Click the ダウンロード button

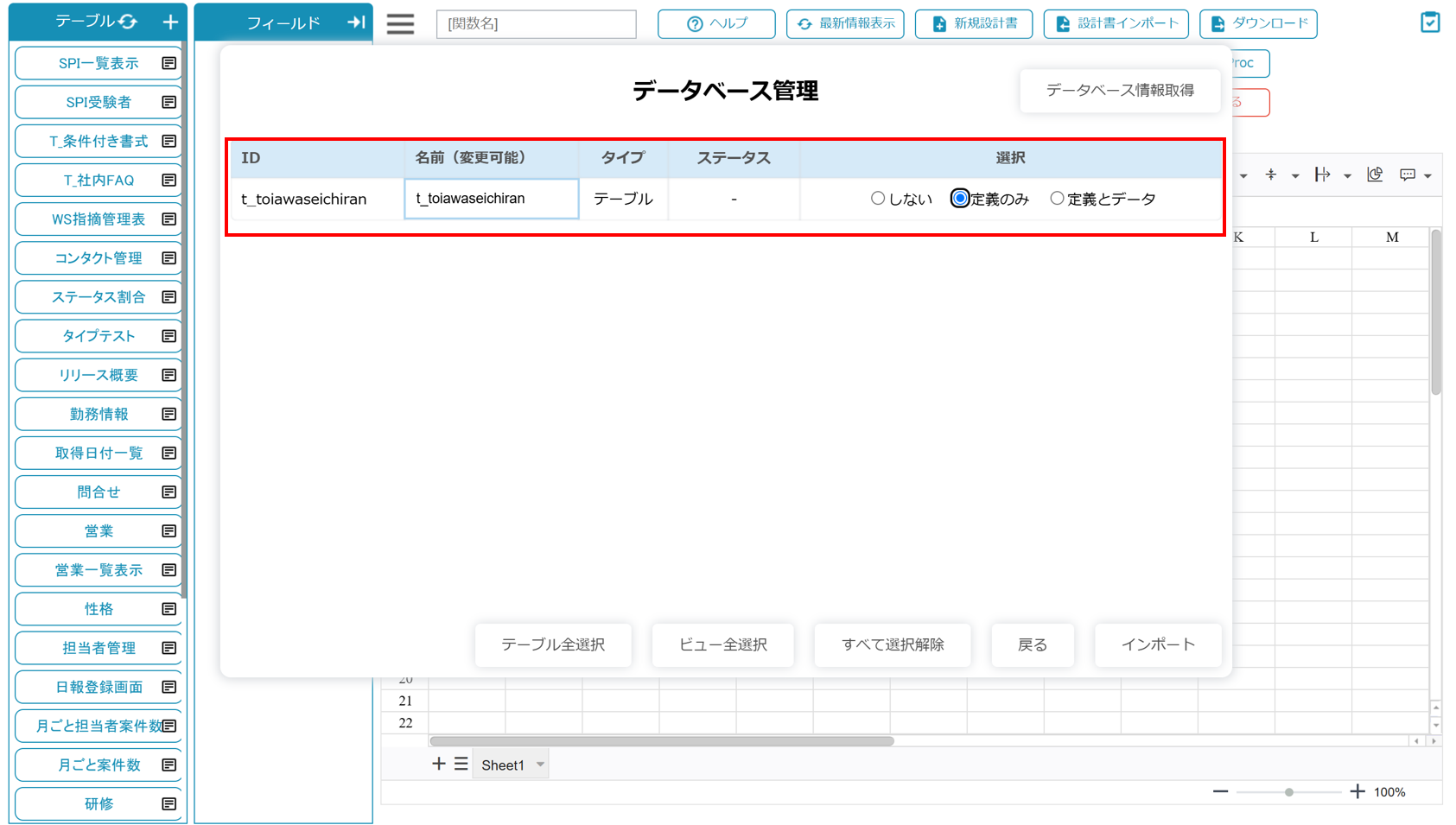click(x=1258, y=23)
